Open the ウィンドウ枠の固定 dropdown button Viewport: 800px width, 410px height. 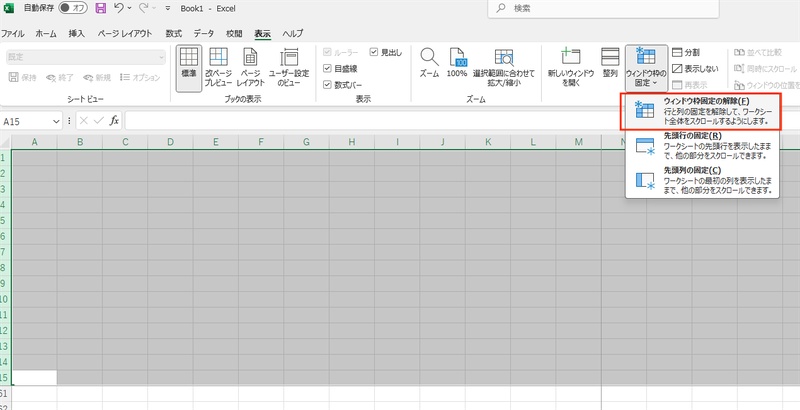pyautogui.click(x=646, y=68)
